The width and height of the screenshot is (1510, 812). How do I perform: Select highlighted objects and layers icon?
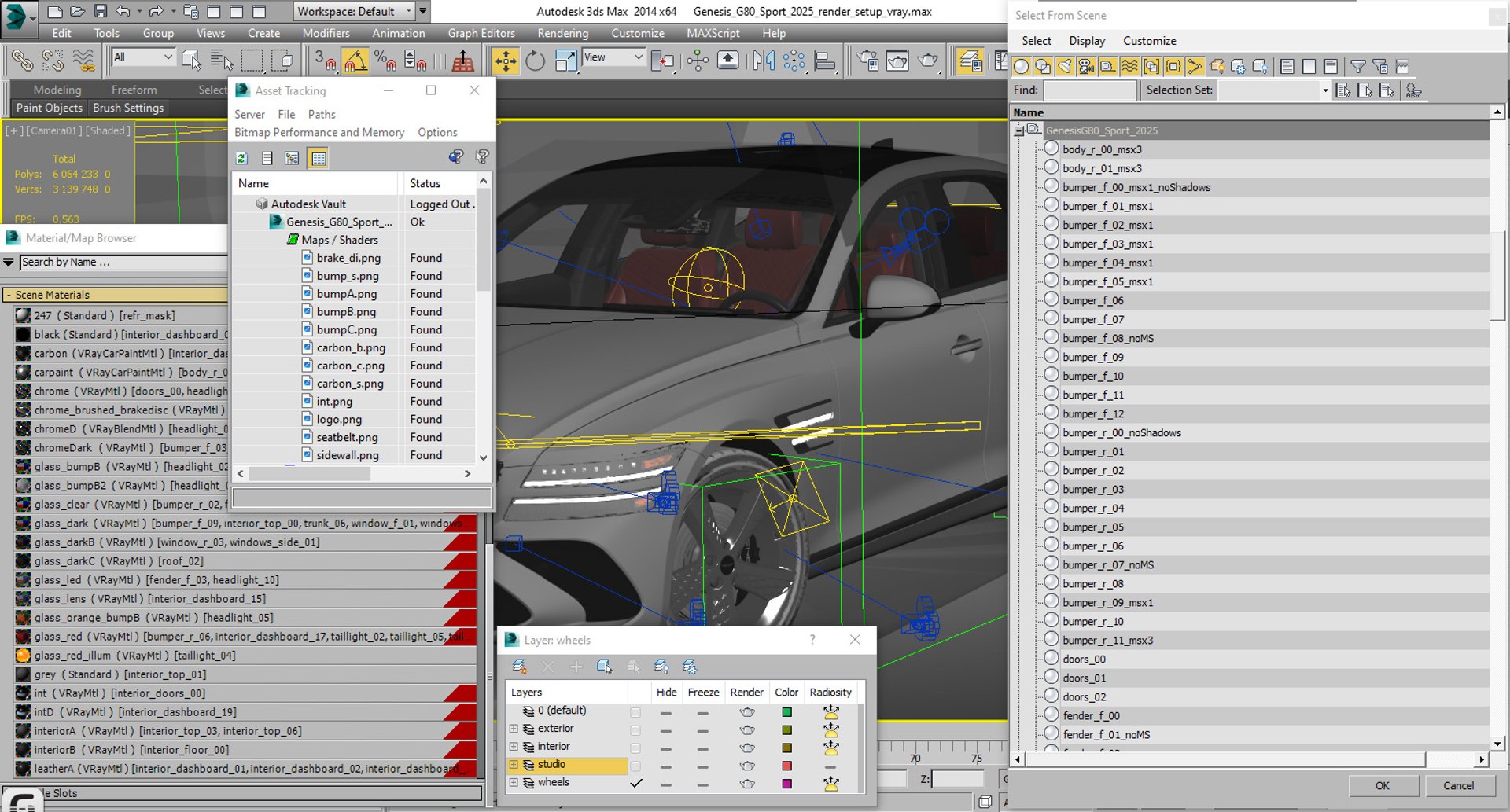coord(604,667)
